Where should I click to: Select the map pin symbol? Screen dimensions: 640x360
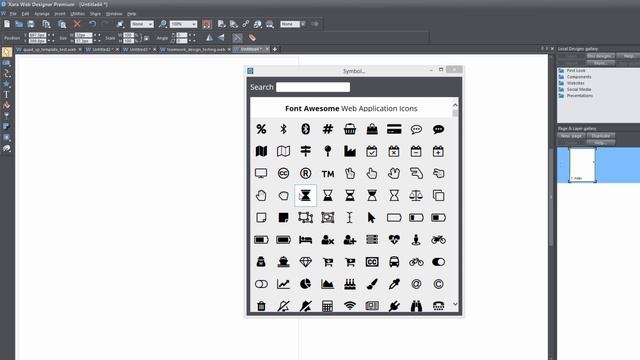pyautogui.click(x=328, y=151)
